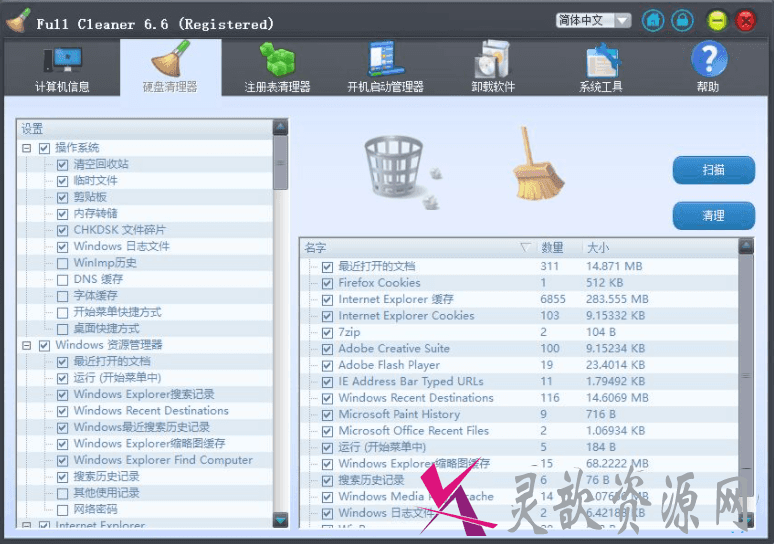Click the blue home icon in title bar
This screenshot has width=774, height=544.
(x=653, y=21)
